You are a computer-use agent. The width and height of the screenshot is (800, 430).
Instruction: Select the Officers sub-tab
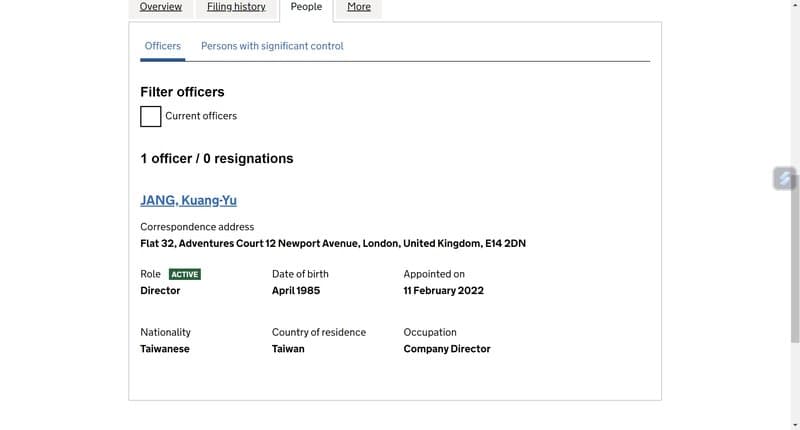(163, 46)
